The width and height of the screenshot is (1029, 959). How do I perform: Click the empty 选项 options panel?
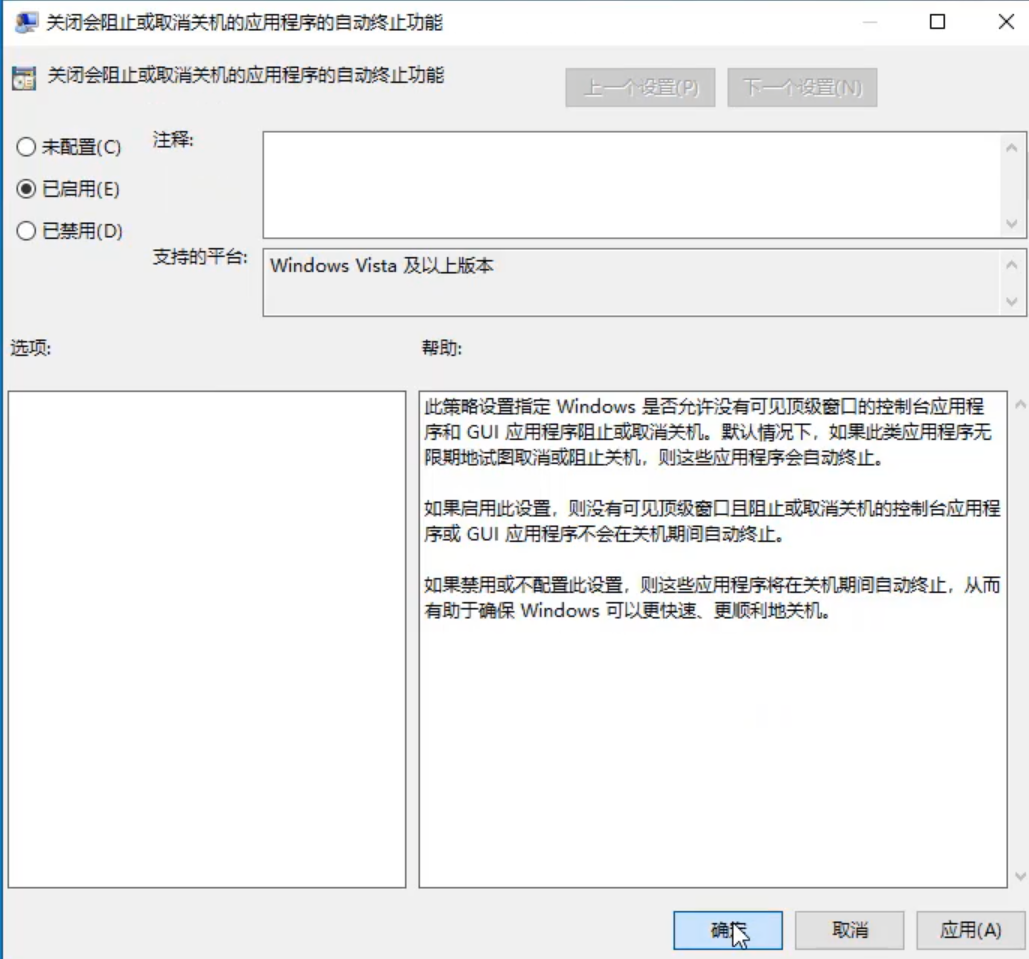[206, 640]
